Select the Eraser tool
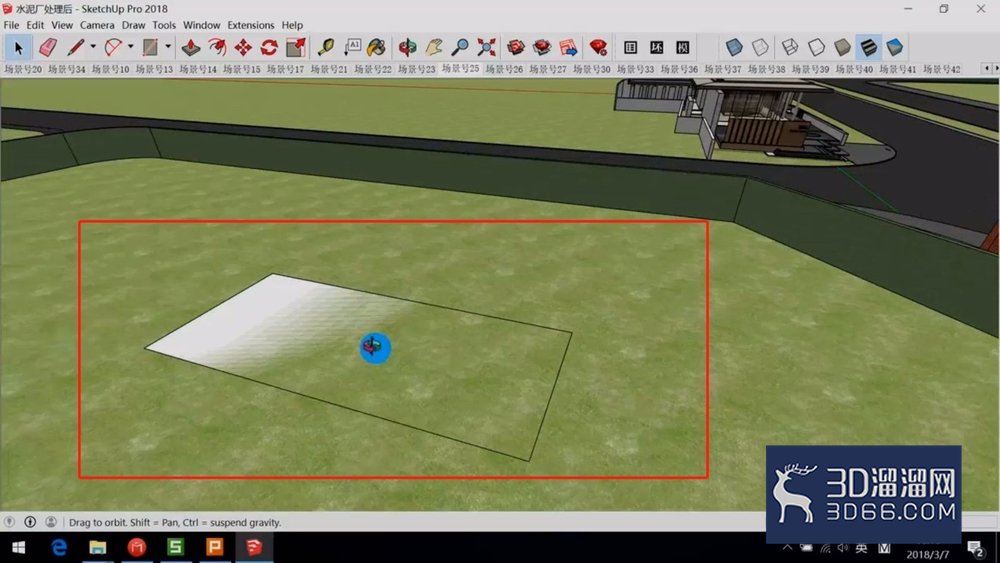 pos(48,47)
